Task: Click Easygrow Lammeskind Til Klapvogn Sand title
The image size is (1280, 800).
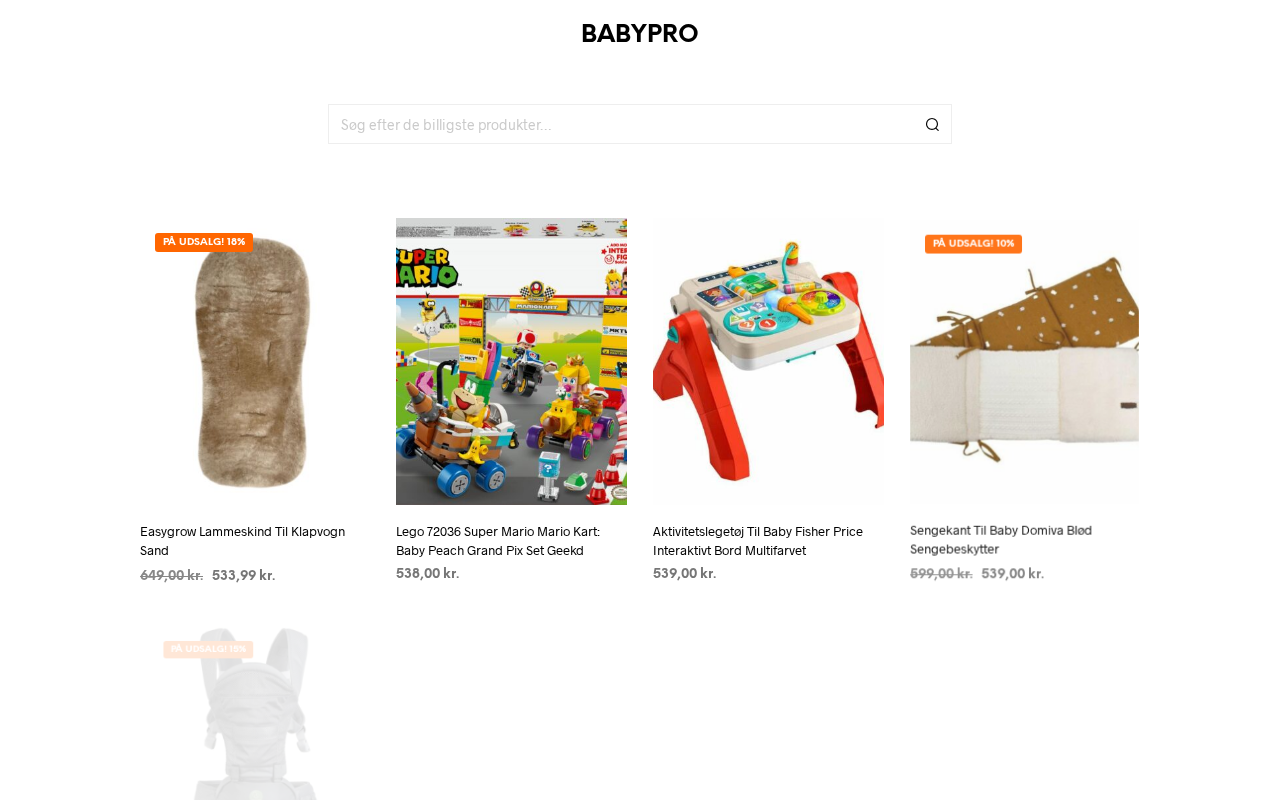Action: pyautogui.click(x=242, y=541)
